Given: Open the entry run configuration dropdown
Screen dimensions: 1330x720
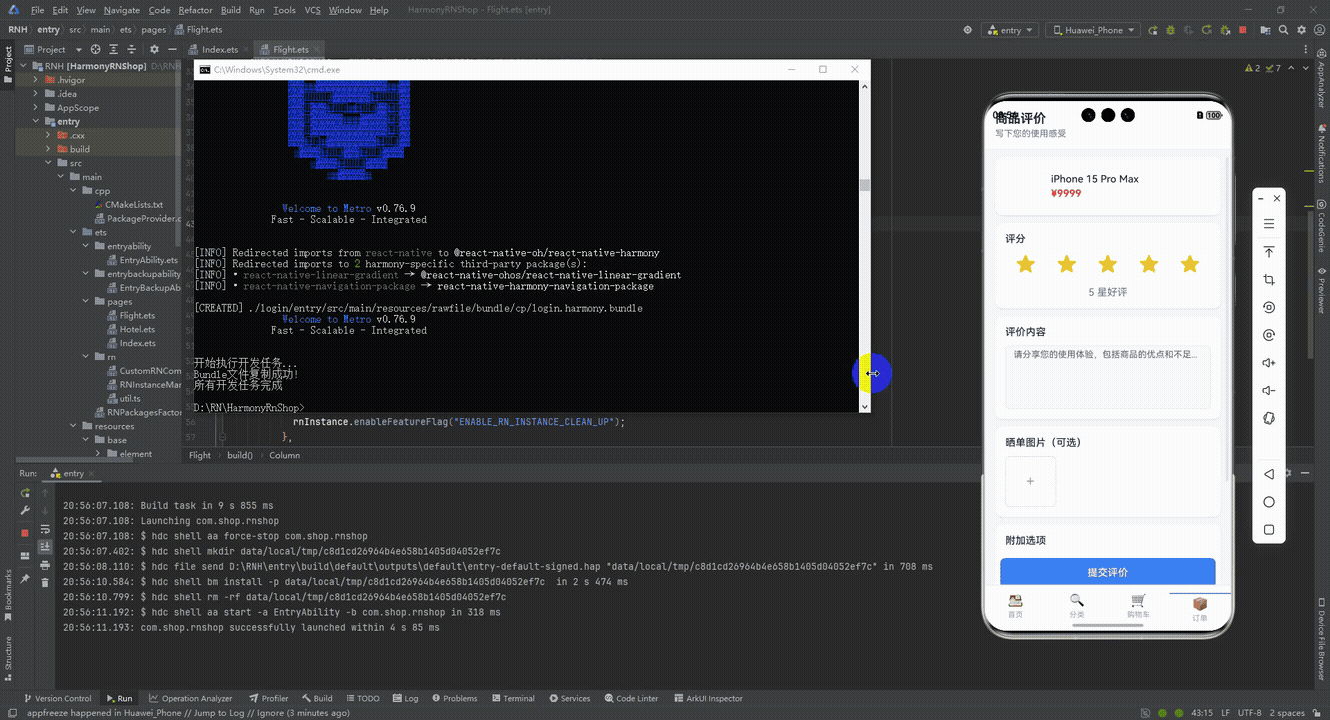Looking at the screenshot, I should click(x=1009, y=30).
